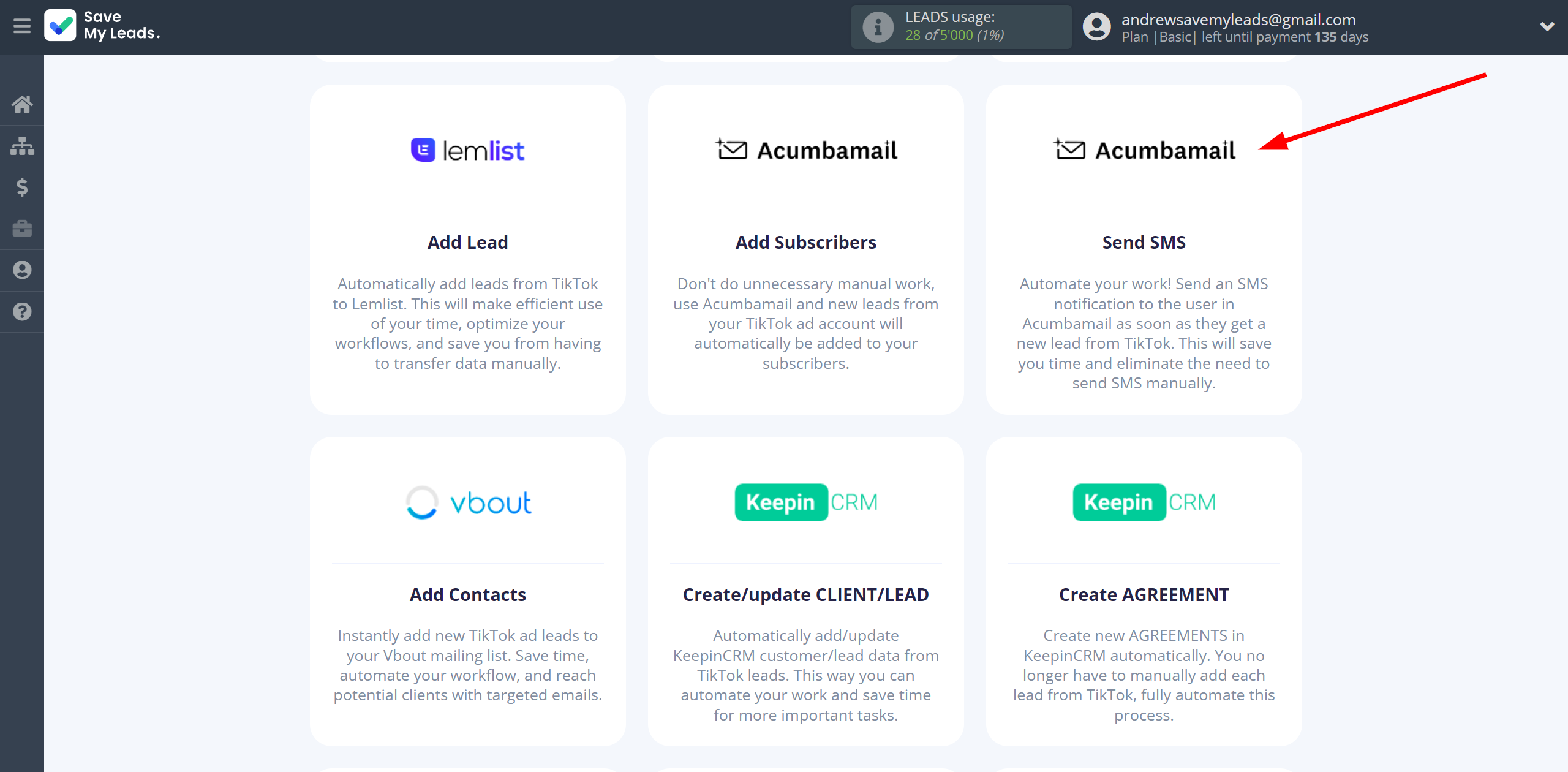Screen dimensions: 1568x772
Task: Expand the account dropdown chevron
Action: [x=1547, y=26]
